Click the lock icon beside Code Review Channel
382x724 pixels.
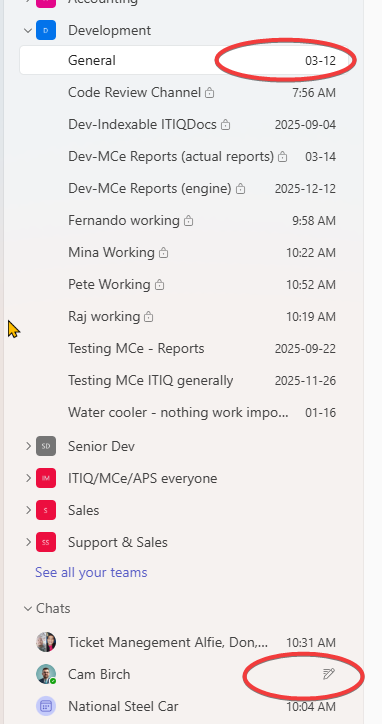210,93
